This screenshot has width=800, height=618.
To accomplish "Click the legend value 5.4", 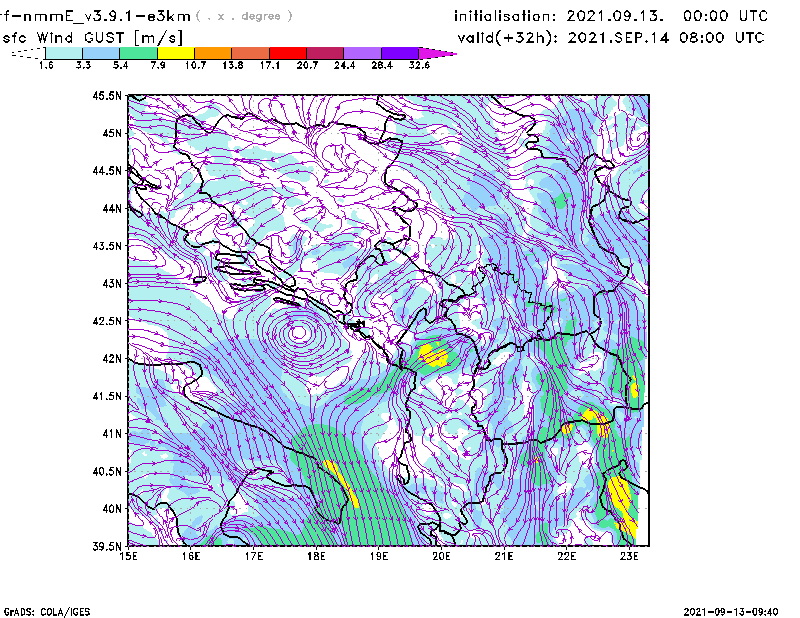I will (x=120, y=65).
